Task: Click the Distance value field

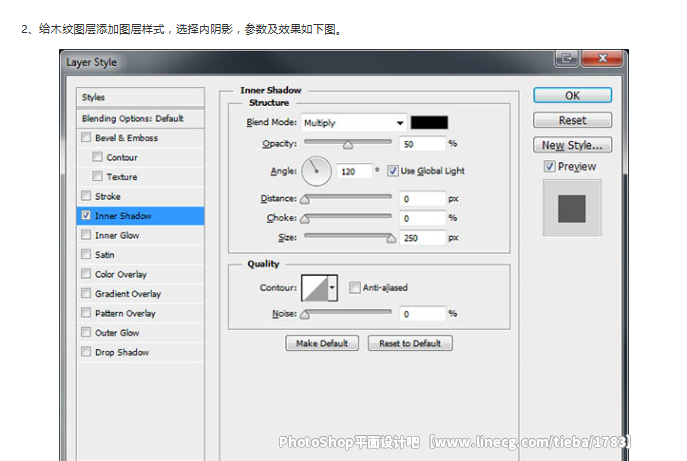Action: click(422, 199)
